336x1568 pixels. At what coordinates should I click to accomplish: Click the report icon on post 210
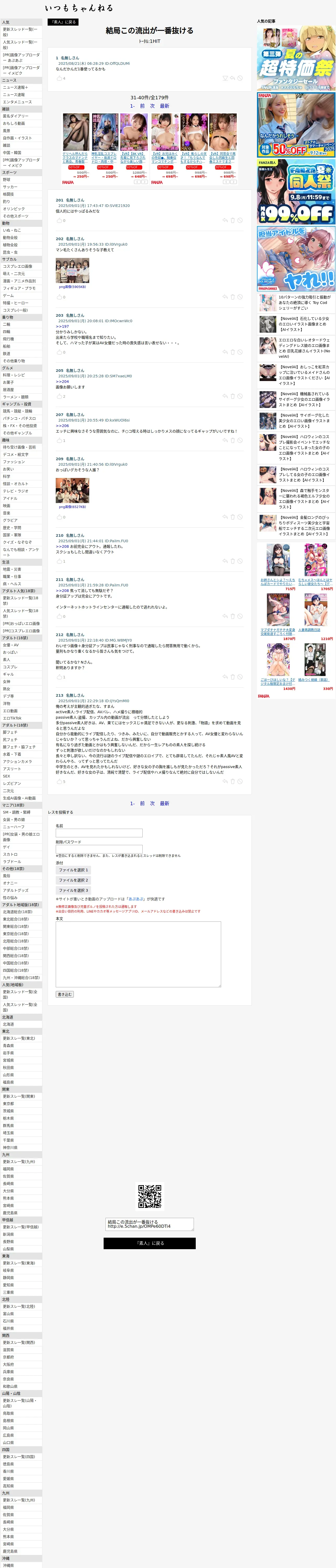coord(240,561)
